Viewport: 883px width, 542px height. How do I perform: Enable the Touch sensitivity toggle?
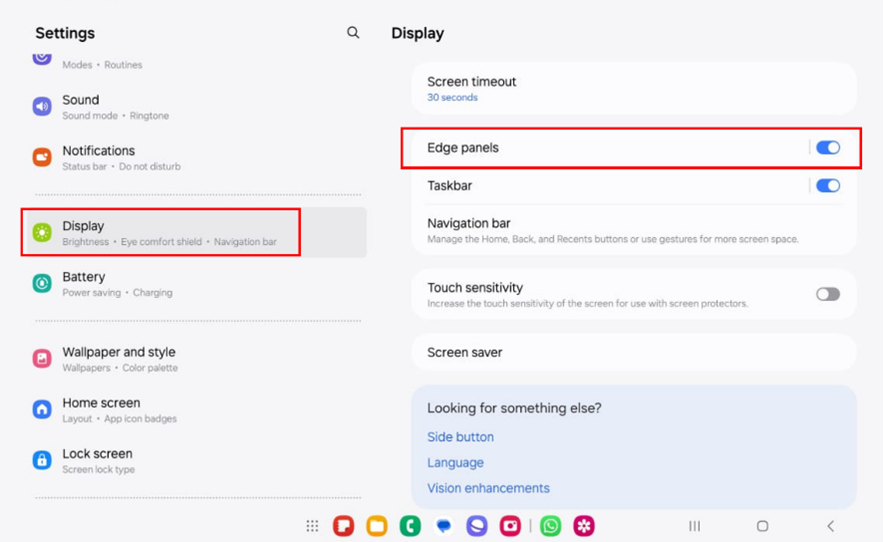pos(828,294)
